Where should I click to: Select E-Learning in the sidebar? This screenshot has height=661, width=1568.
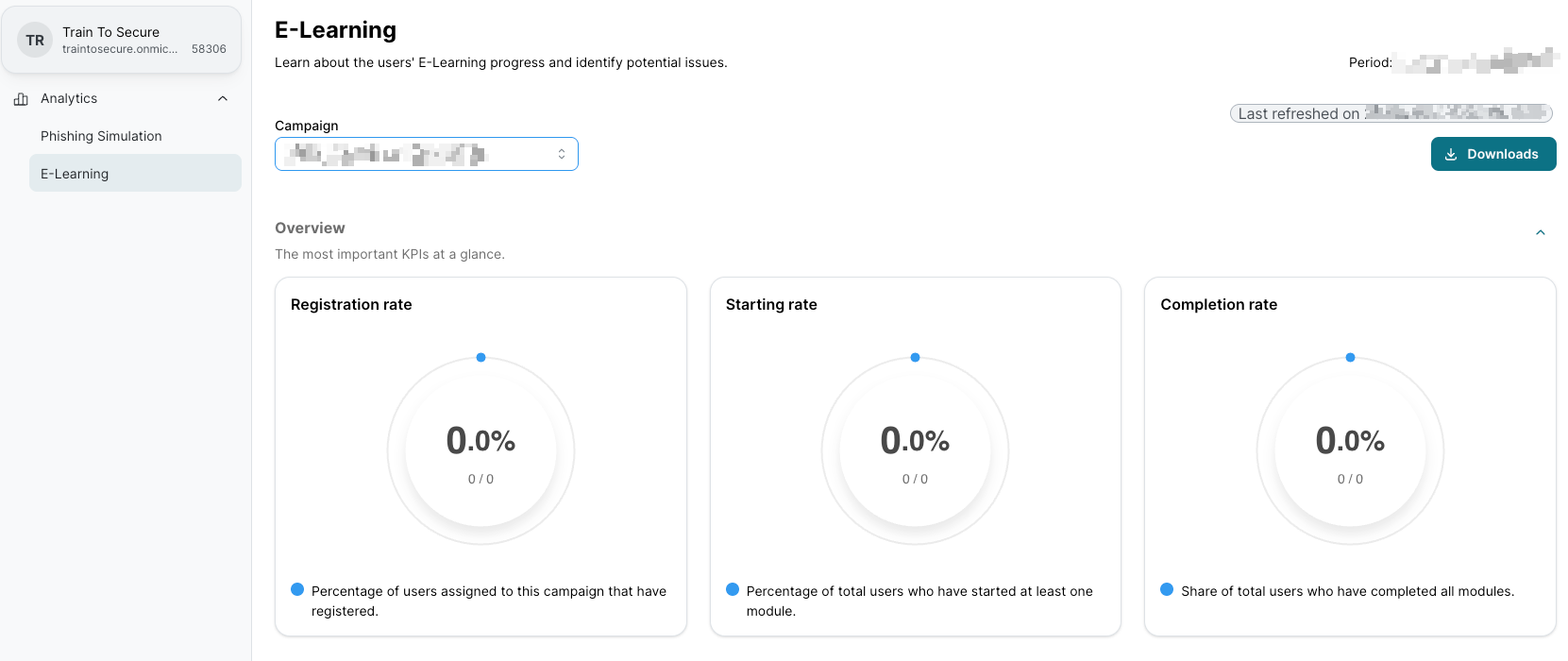[x=75, y=174]
